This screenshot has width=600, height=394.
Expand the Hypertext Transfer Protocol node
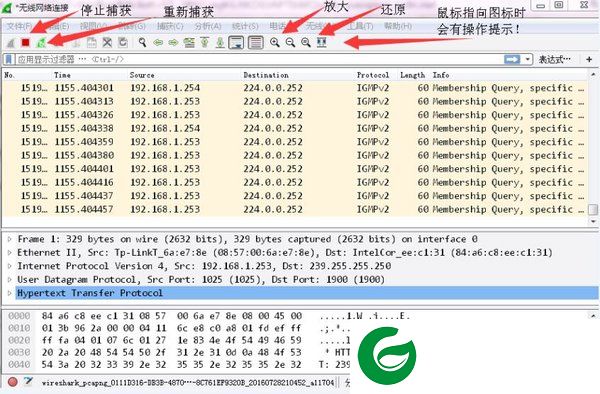10,293
